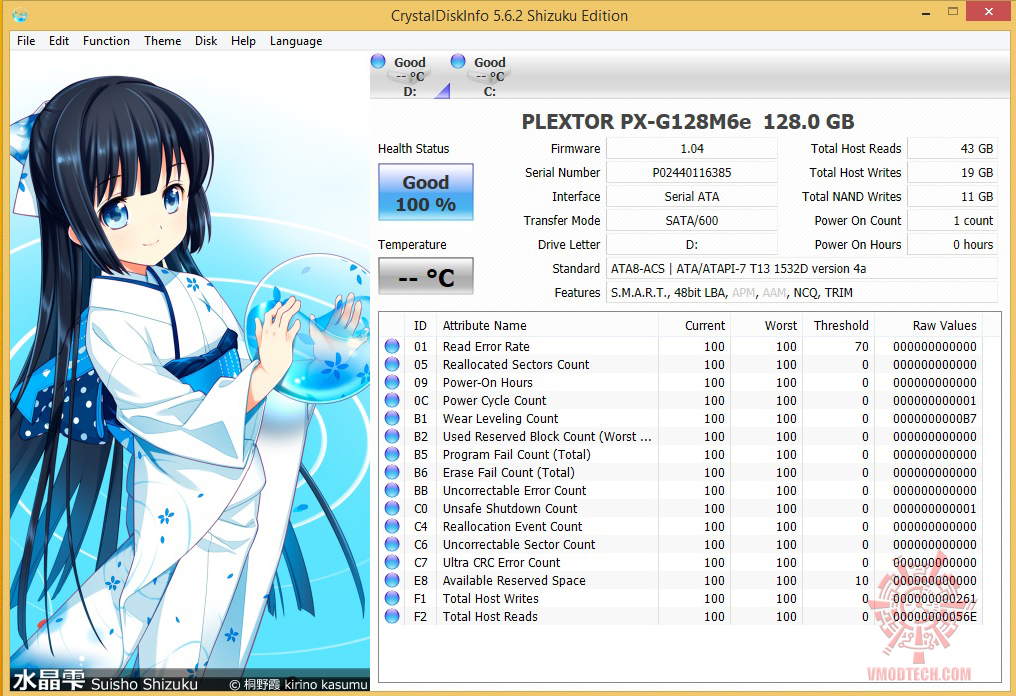
Task: Click the Power On Hours 0 hours value
Action: pos(952,244)
